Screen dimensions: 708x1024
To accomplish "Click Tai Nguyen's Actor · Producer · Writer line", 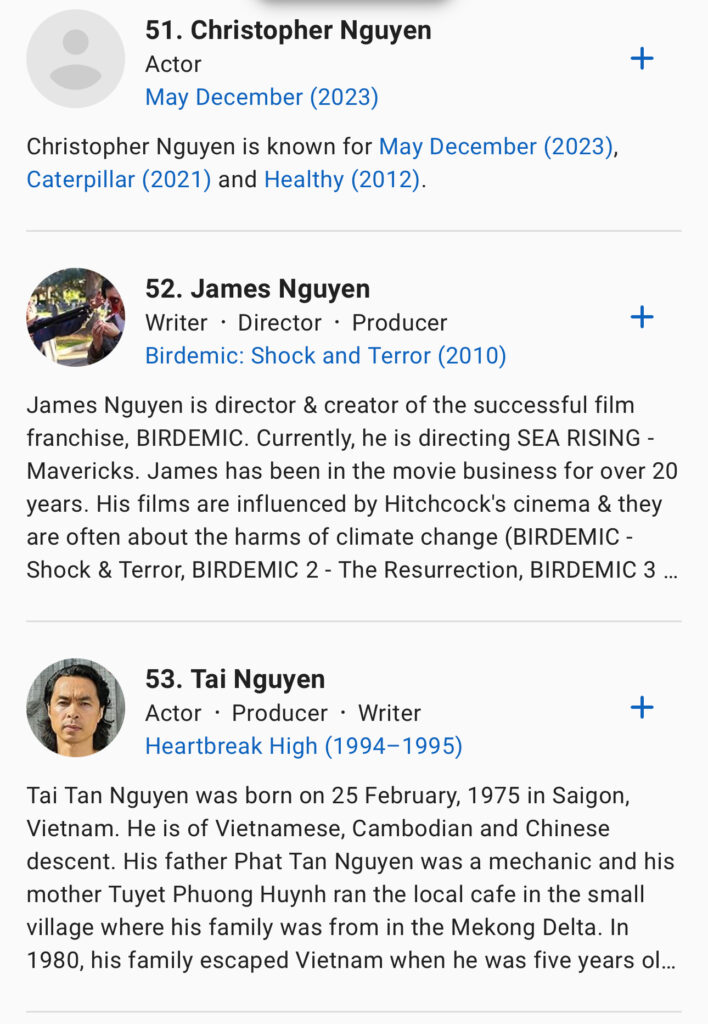I will 283,713.
